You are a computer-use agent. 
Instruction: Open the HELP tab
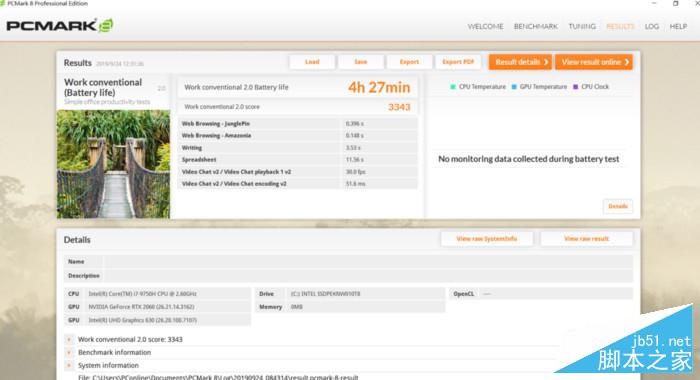[x=678, y=26]
